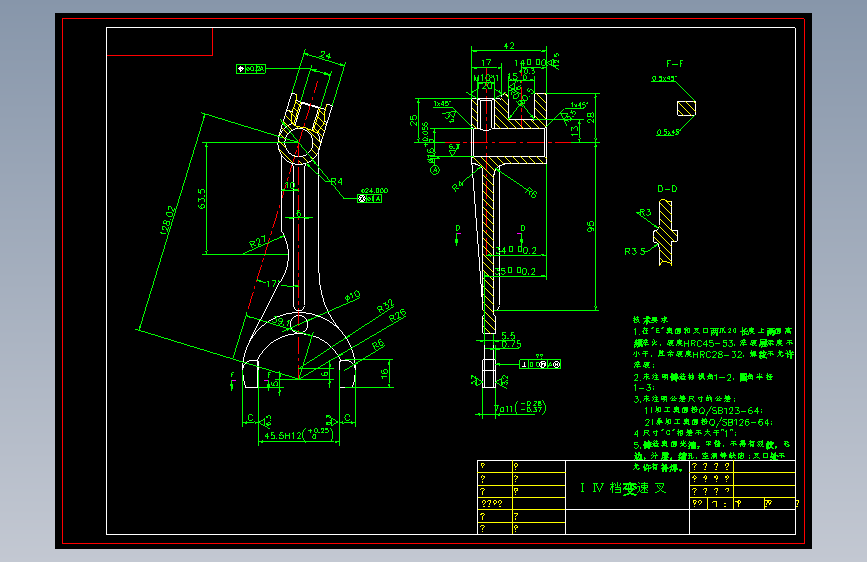Select the ø24.000 diameter annotation
Image resolution: width=867 pixels, height=562 pixels.
(x=374, y=190)
